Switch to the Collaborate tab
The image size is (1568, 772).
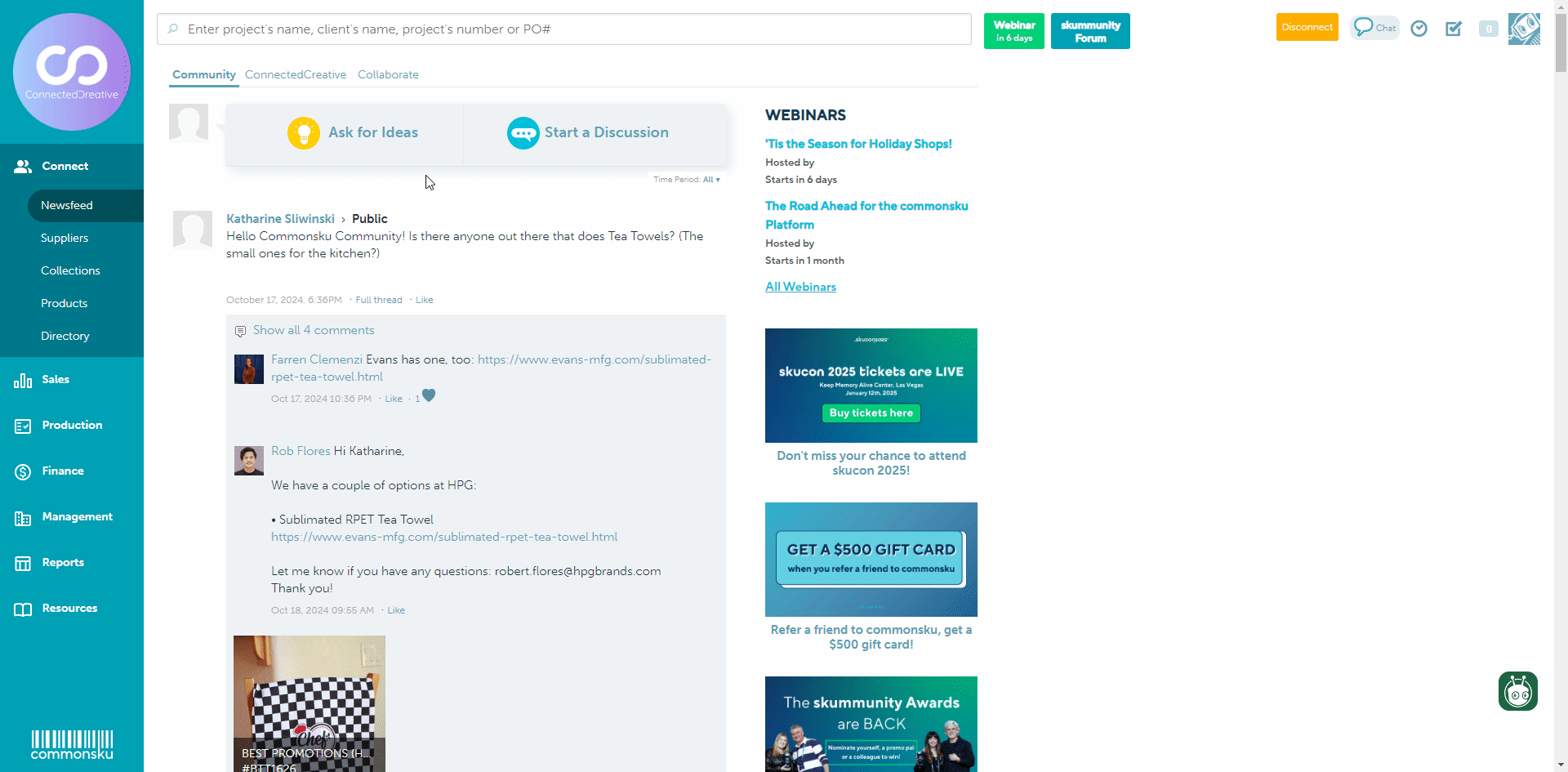[x=388, y=74]
